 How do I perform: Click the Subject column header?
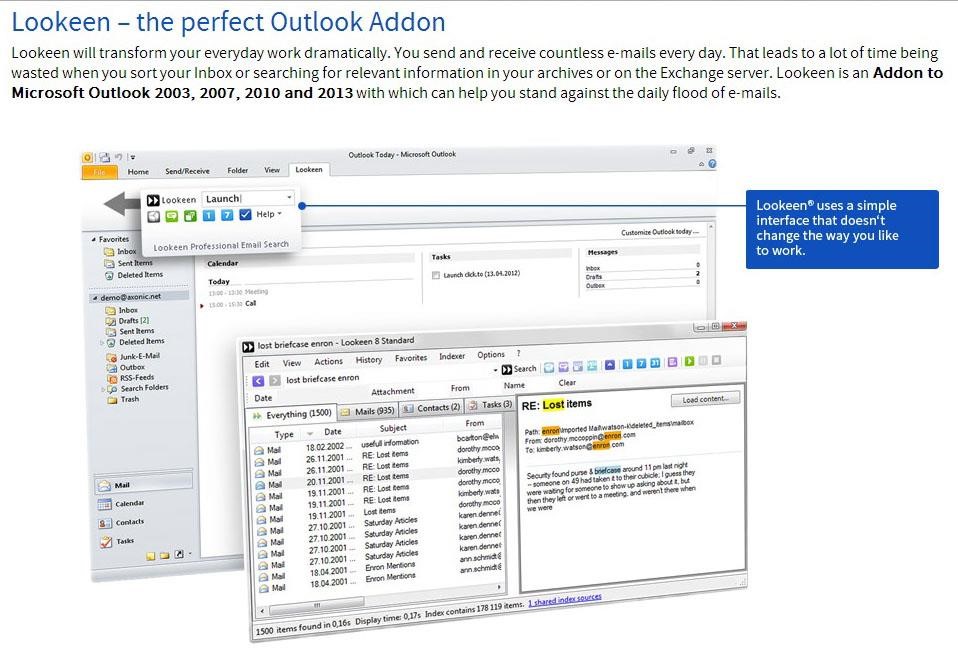coord(393,428)
